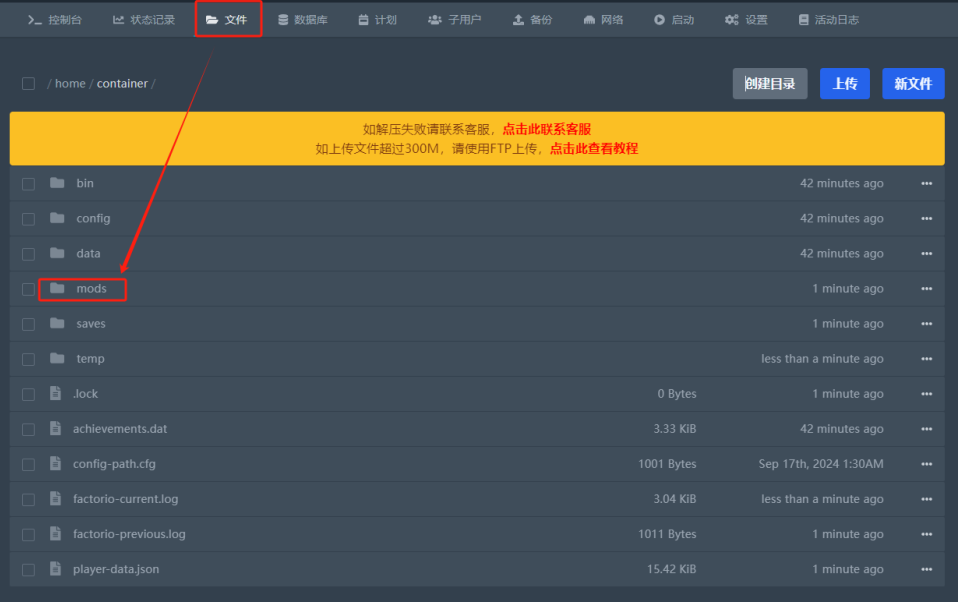The height and width of the screenshot is (602, 958).
Task: Tick the checkbox for the mods folder
Action: tap(28, 289)
